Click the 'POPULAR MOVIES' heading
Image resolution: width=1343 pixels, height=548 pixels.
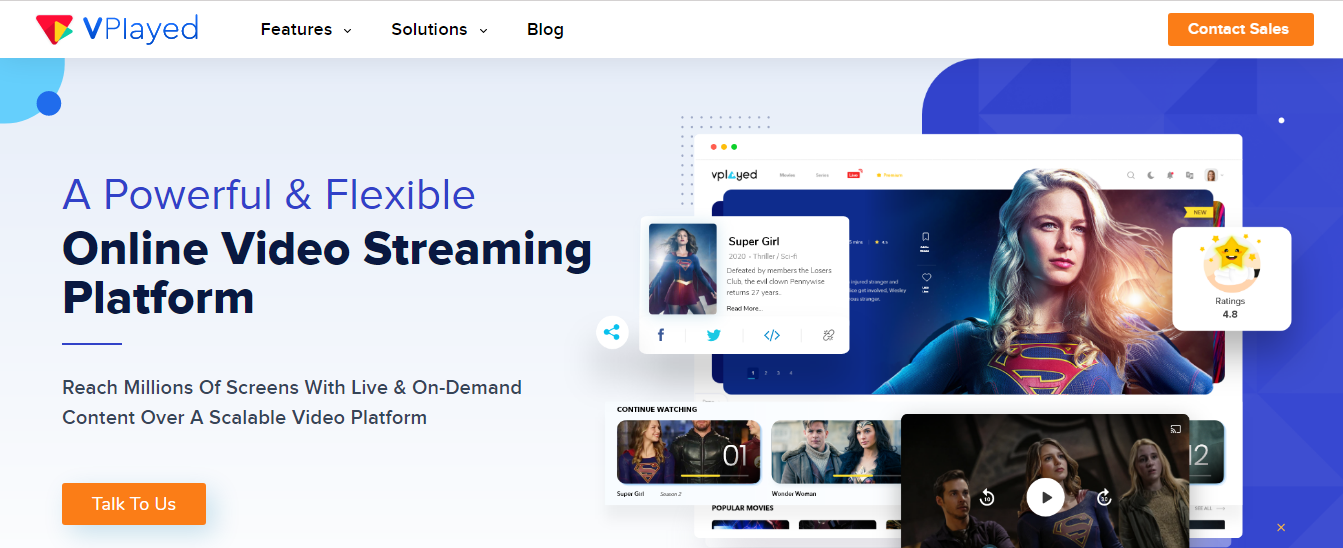(743, 508)
